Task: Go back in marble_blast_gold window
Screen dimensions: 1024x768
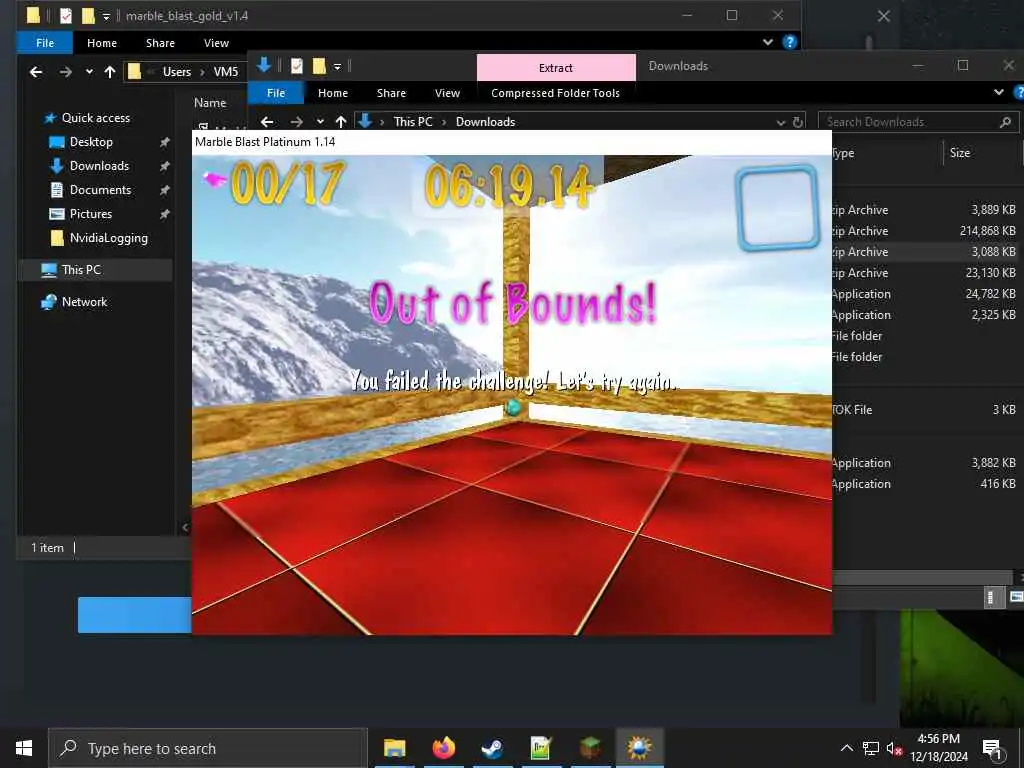Action: coord(36,72)
